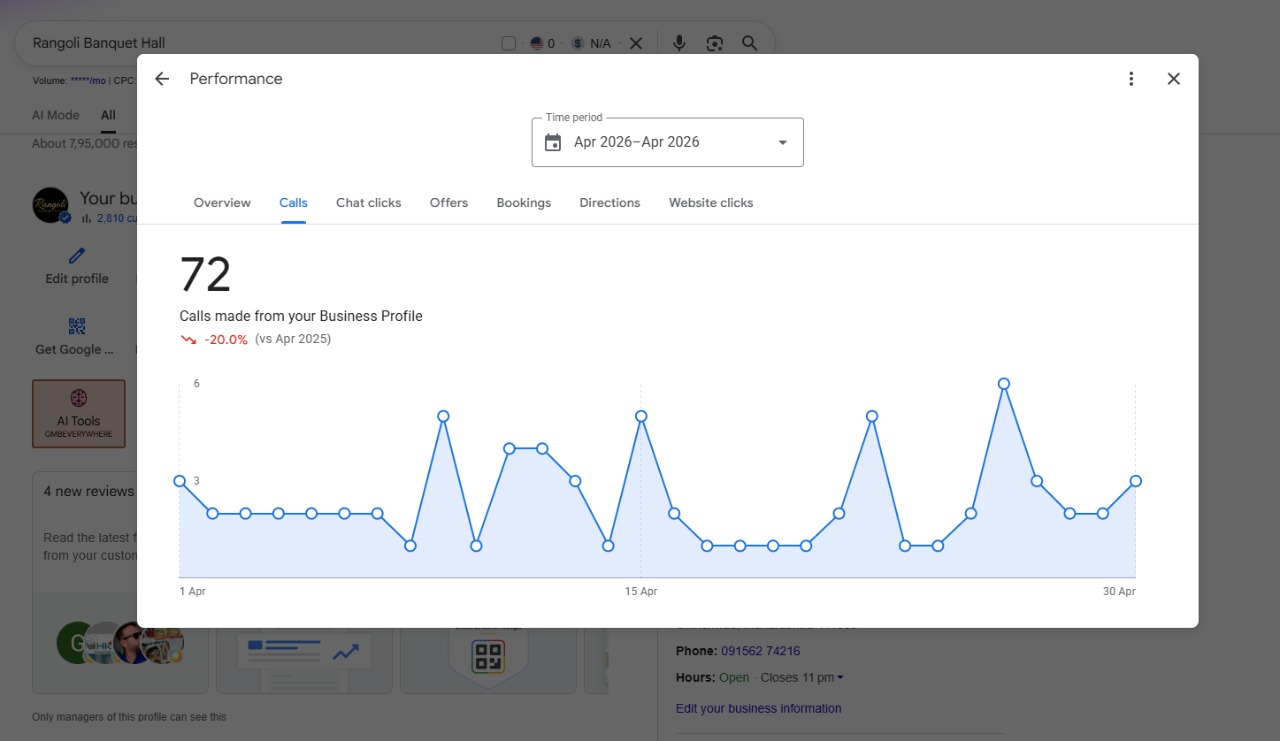Expand the Time period dropdown arrow
This screenshot has width=1280, height=741.
[x=783, y=142]
